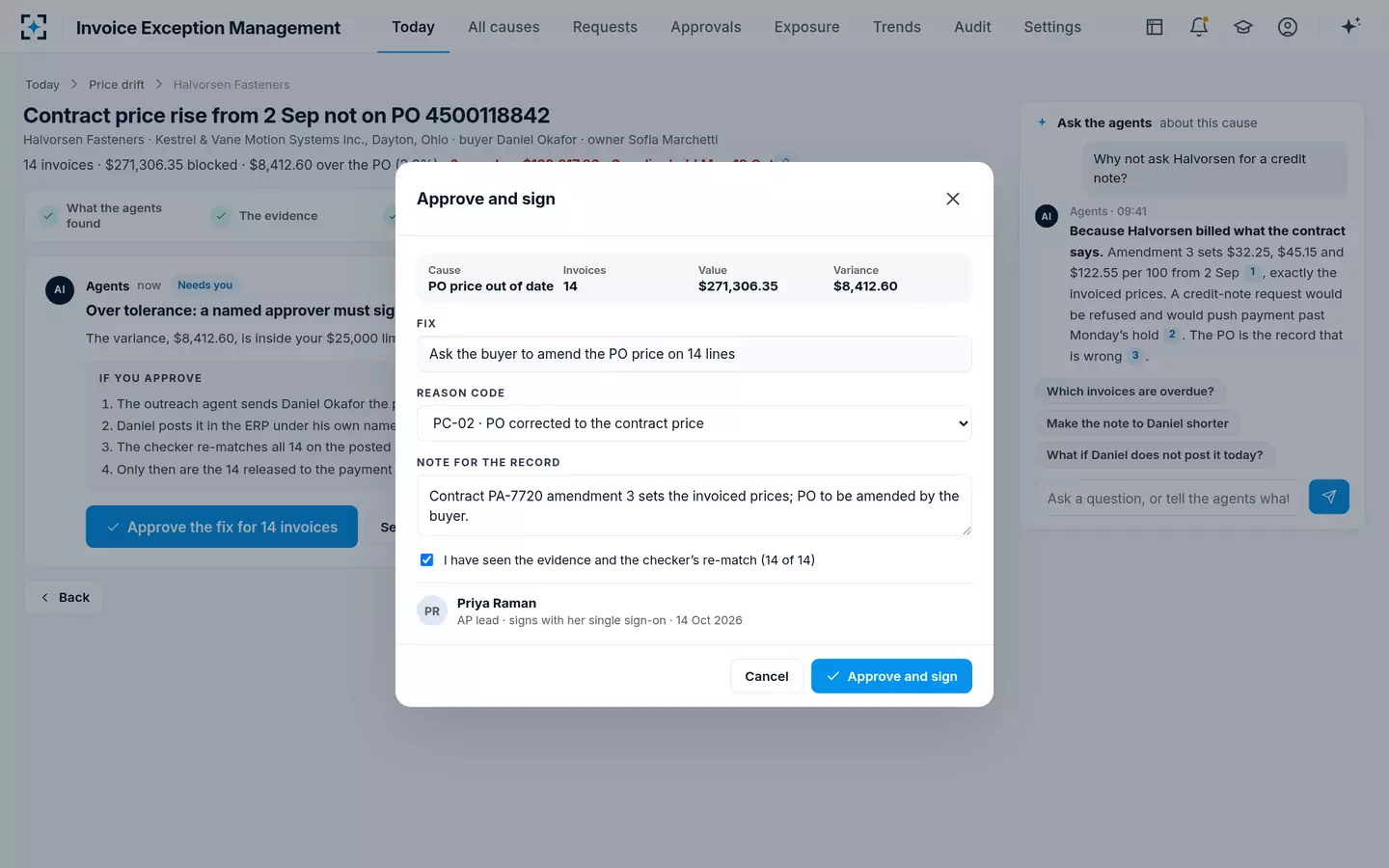Click the $8,412.60 variance in the dialog
Screen dimensions: 1389x868
tap(865, 286)
